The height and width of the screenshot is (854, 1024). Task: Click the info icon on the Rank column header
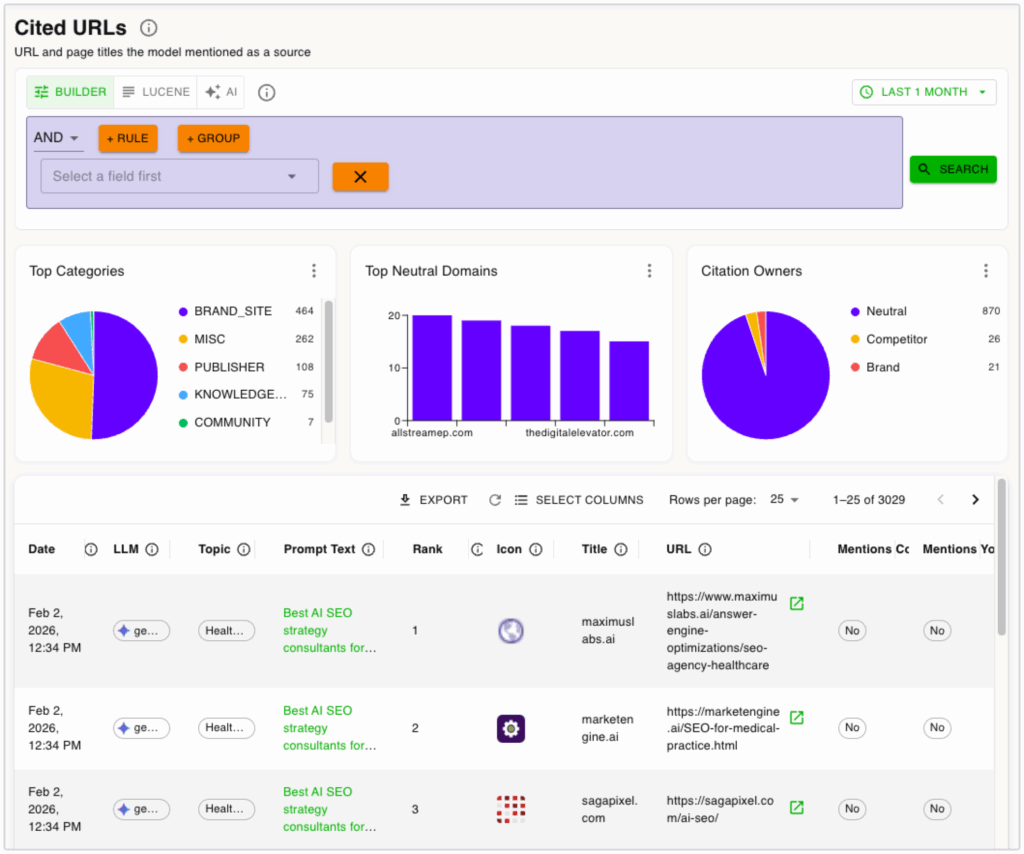coord(477,549)
